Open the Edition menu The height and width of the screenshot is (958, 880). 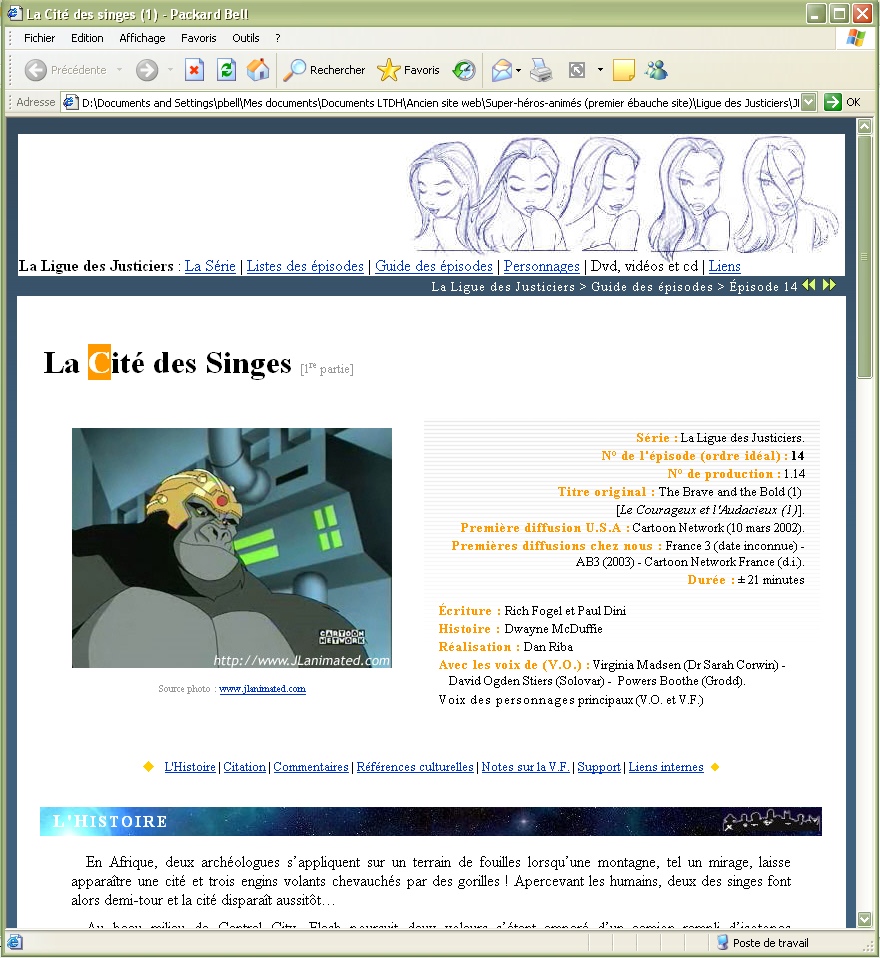click(x=87, y=38)
